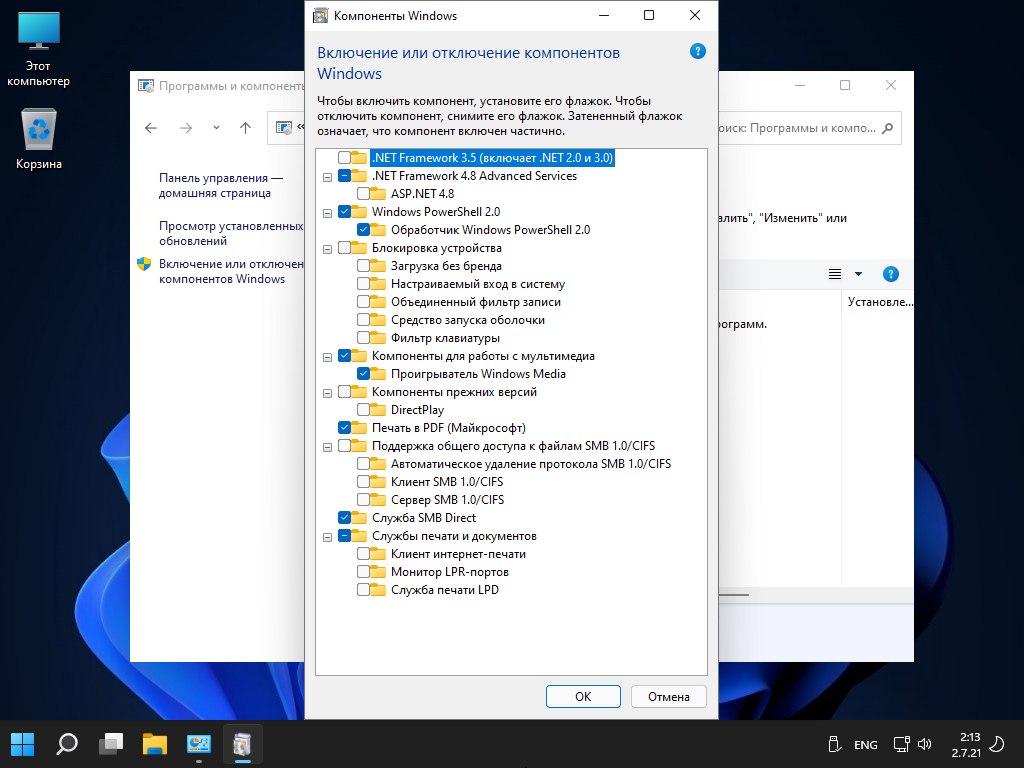This screenshot has width=1024, height=768.
Task: Click the clock and date in taskbar
Action: 966,744
